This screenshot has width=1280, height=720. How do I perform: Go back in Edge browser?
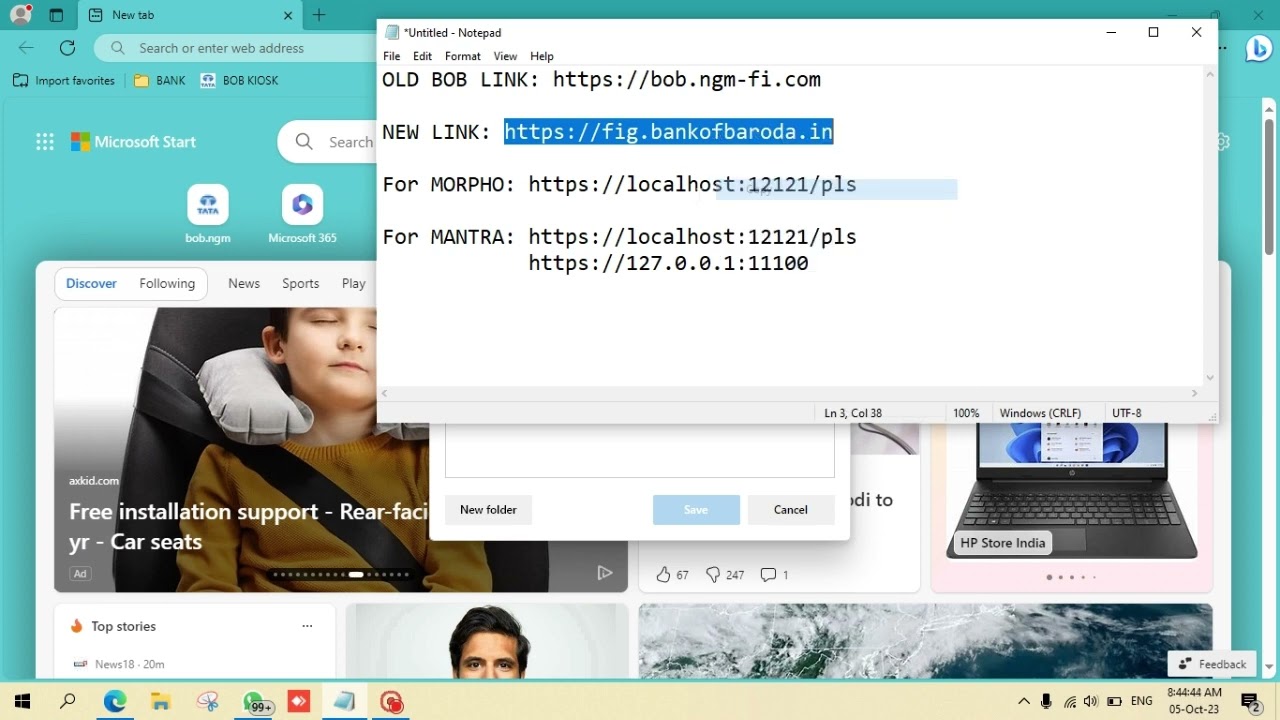point(26,47)
